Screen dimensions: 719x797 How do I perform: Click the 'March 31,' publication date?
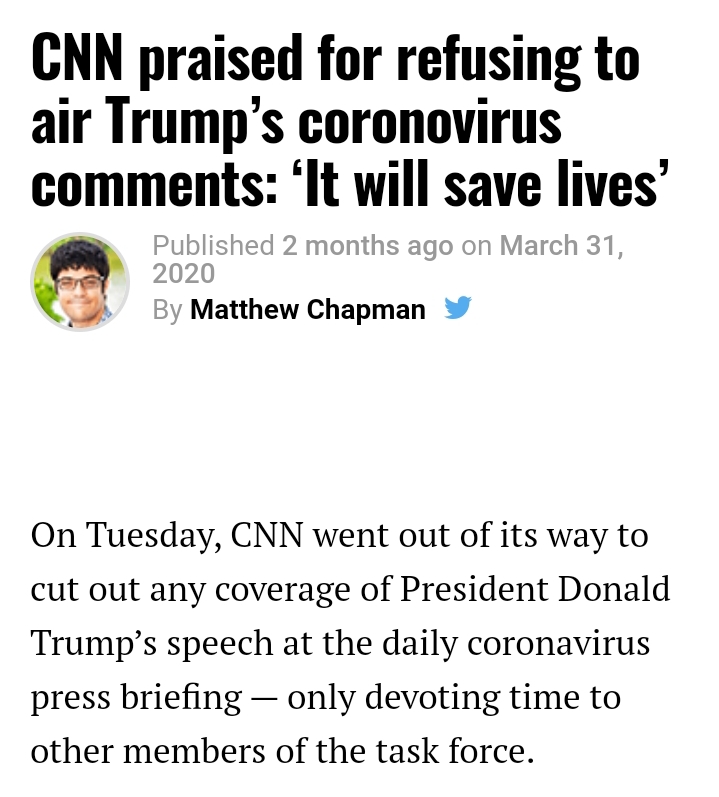point(561,246)
